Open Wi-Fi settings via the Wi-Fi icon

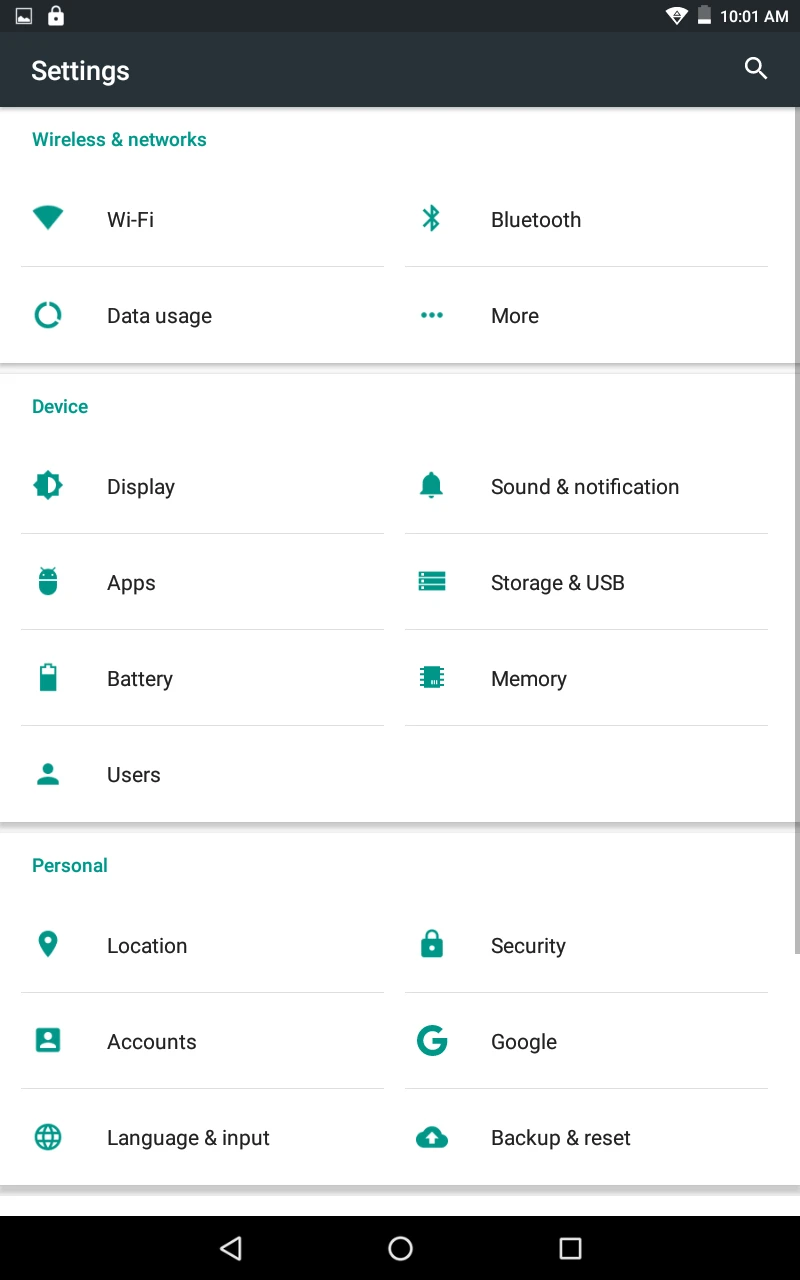(x=48, y=217)
